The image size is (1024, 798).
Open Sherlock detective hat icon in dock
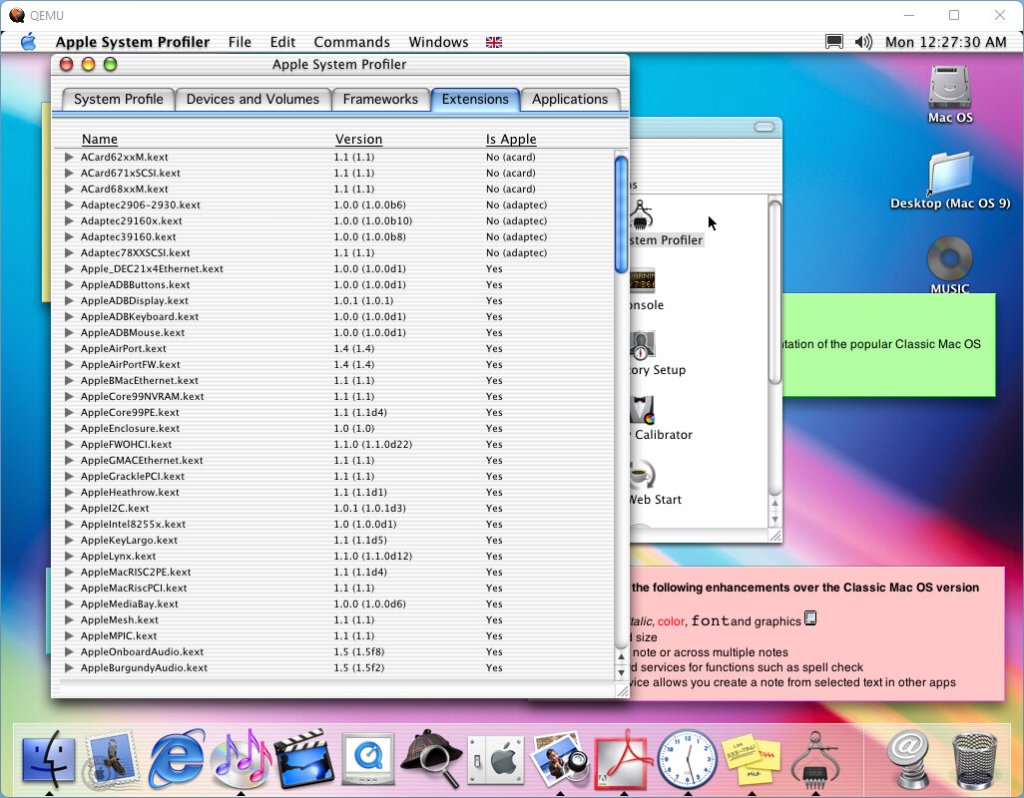pos(432,759)
